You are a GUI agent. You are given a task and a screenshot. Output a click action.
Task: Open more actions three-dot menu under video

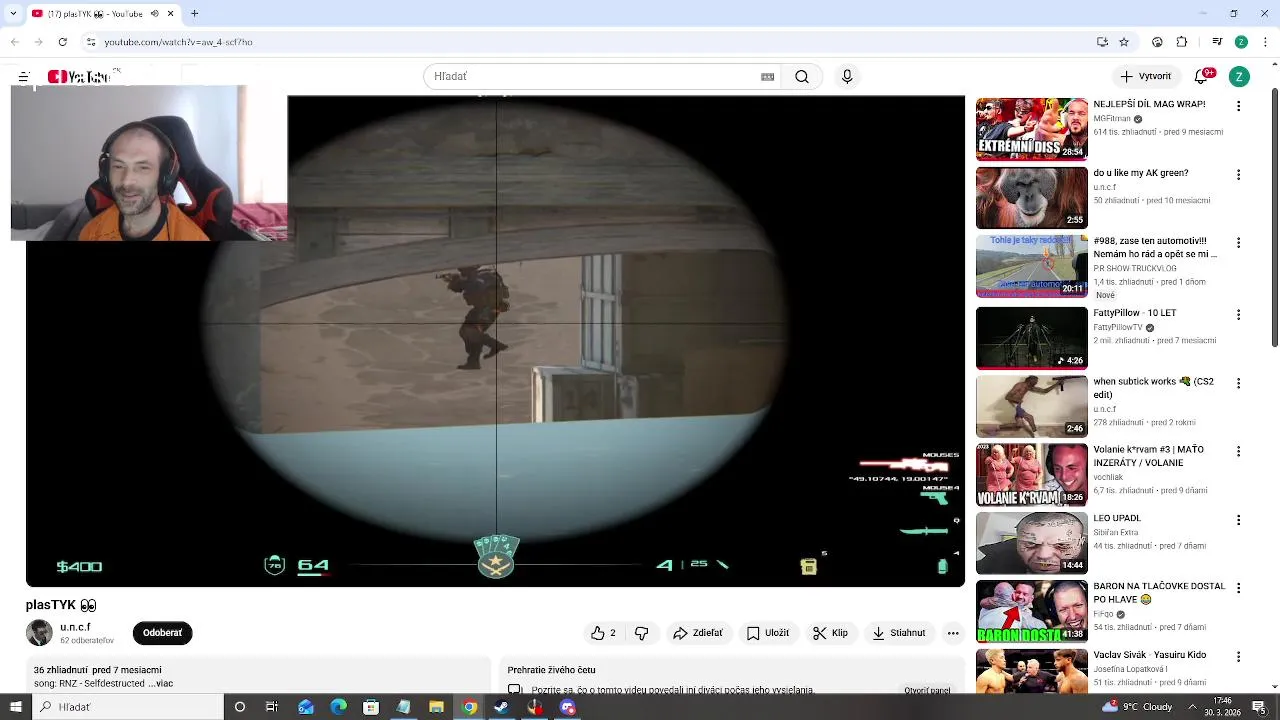pos(953,633)
